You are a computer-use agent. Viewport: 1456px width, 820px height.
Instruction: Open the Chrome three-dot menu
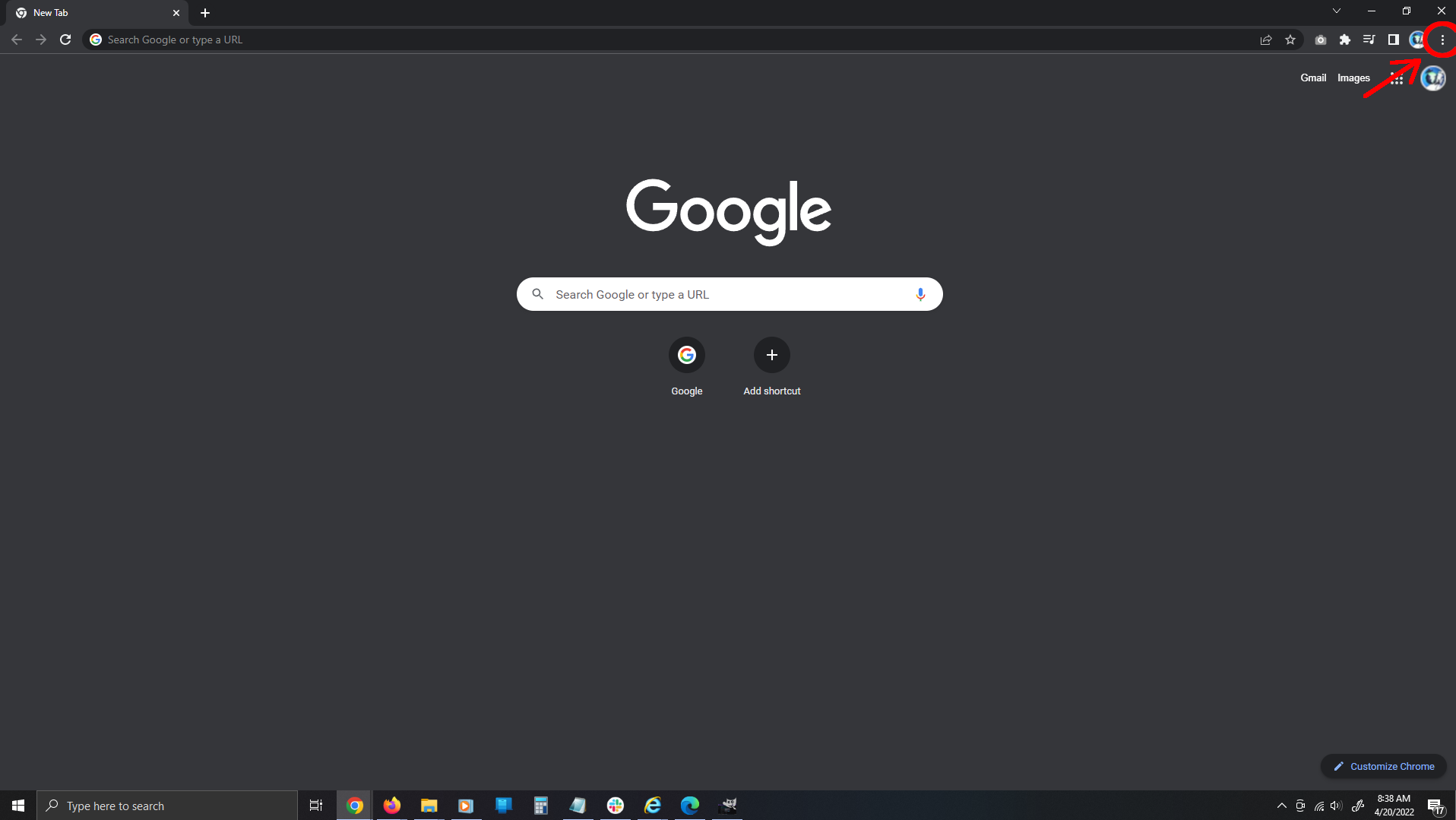click(1442, 40)
